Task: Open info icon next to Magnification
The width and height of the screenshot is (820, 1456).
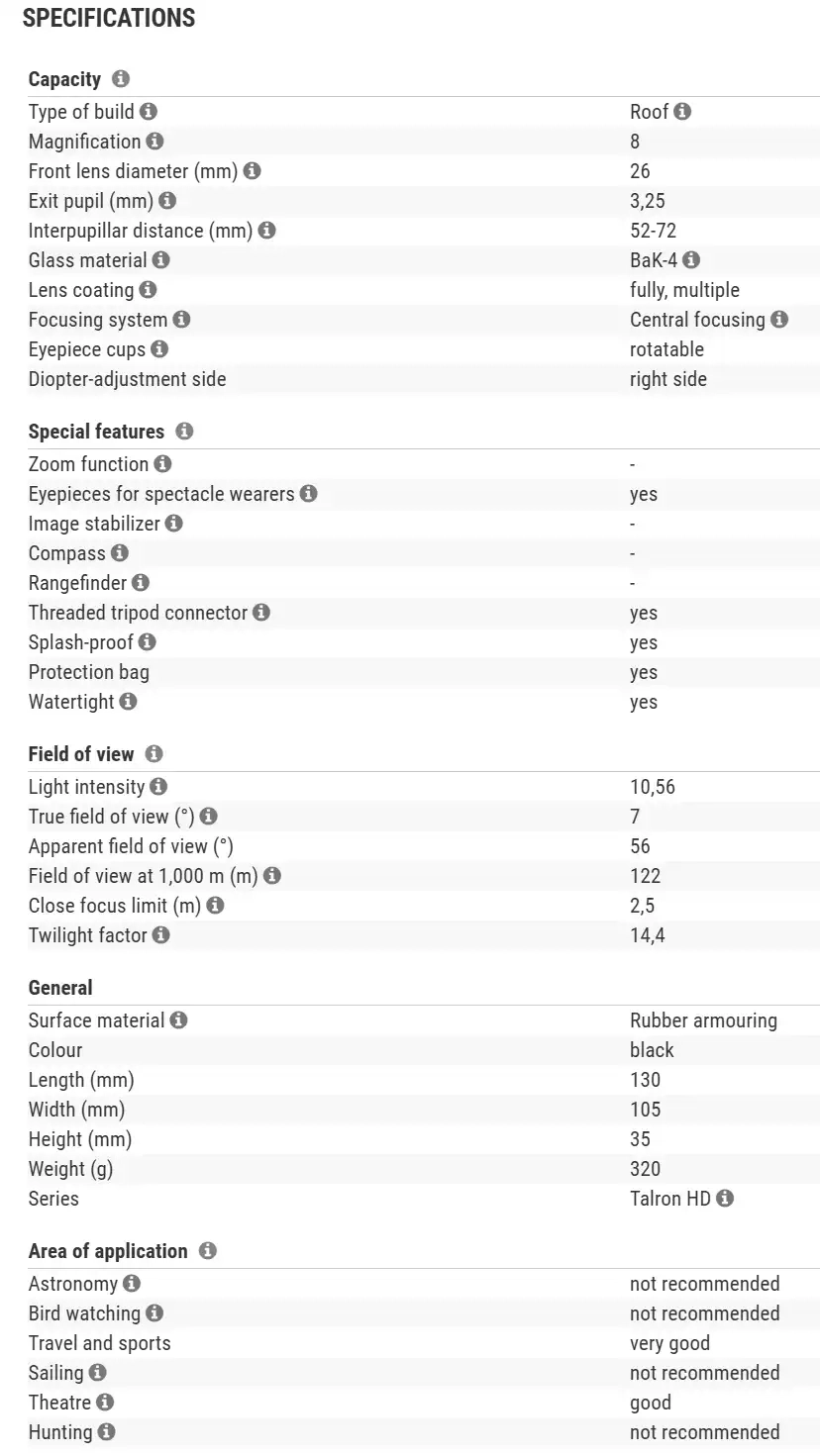Action: (154, 142)
